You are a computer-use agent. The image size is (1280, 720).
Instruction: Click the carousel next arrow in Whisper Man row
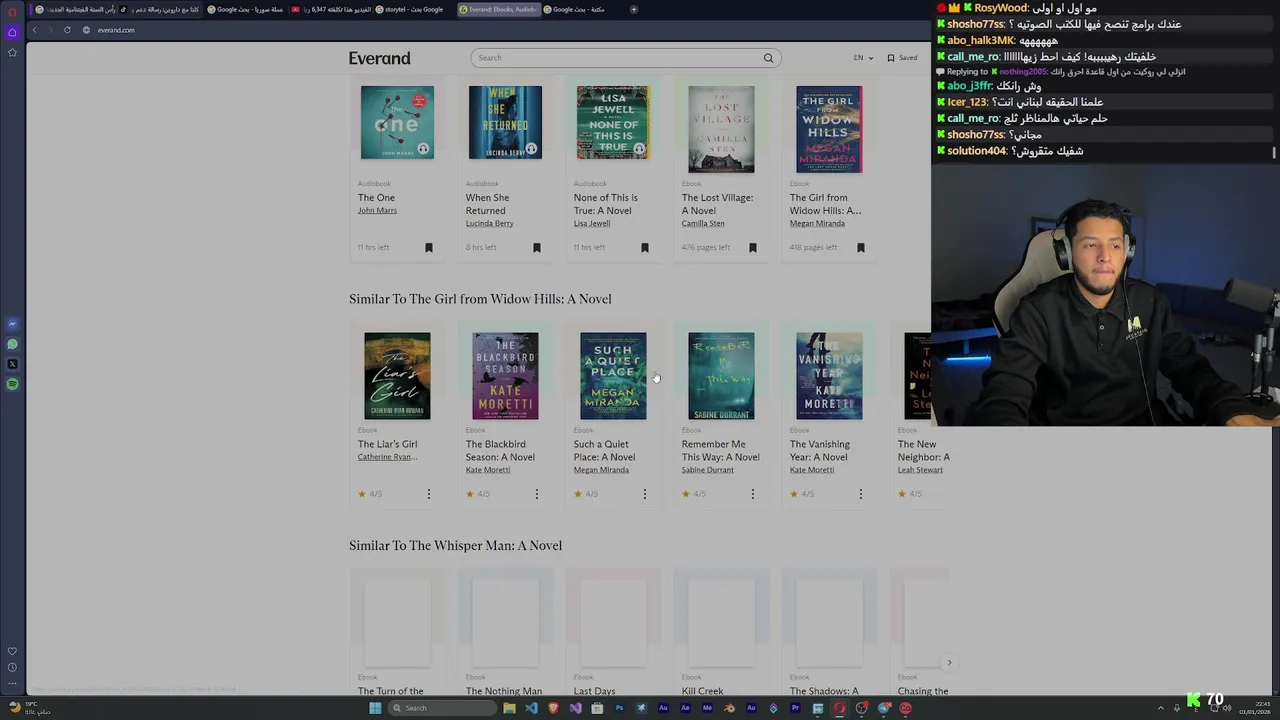[949, 662]
